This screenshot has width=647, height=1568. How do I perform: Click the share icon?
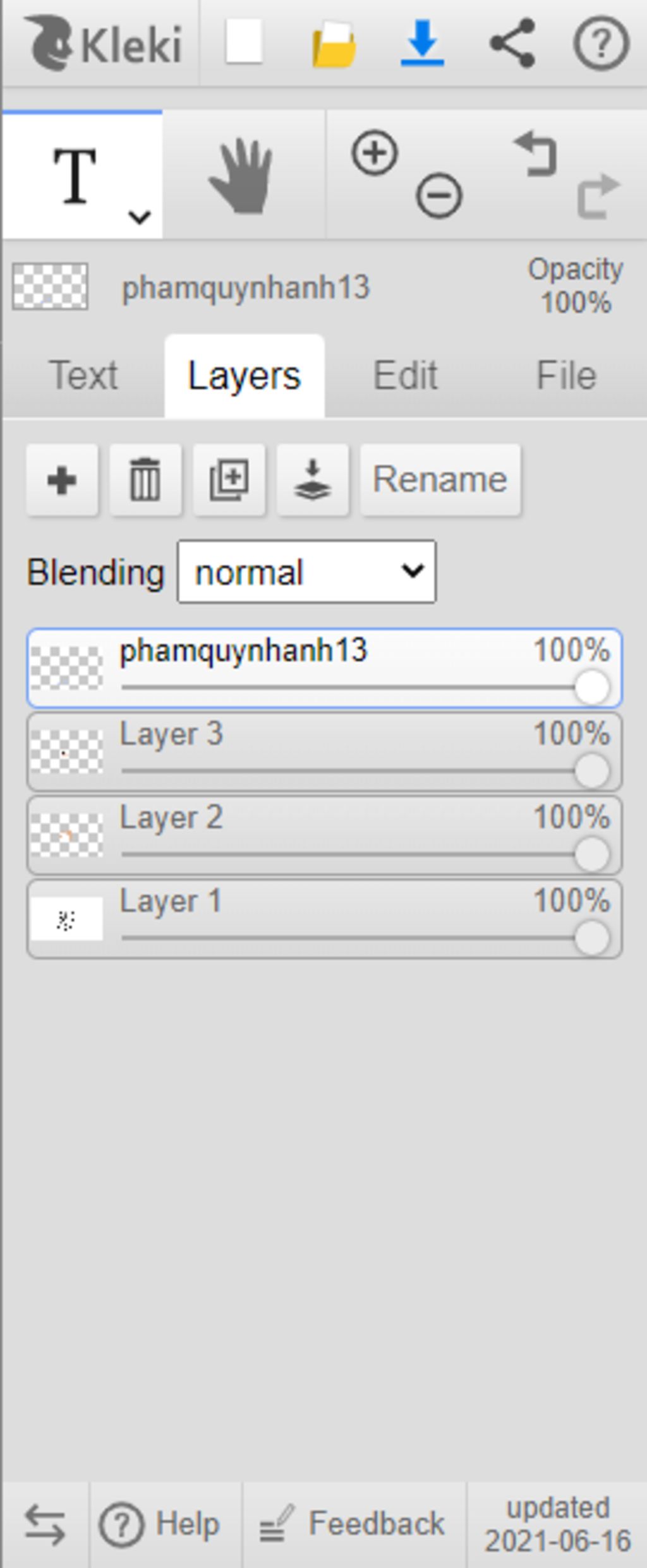click(x=512, y=43)
